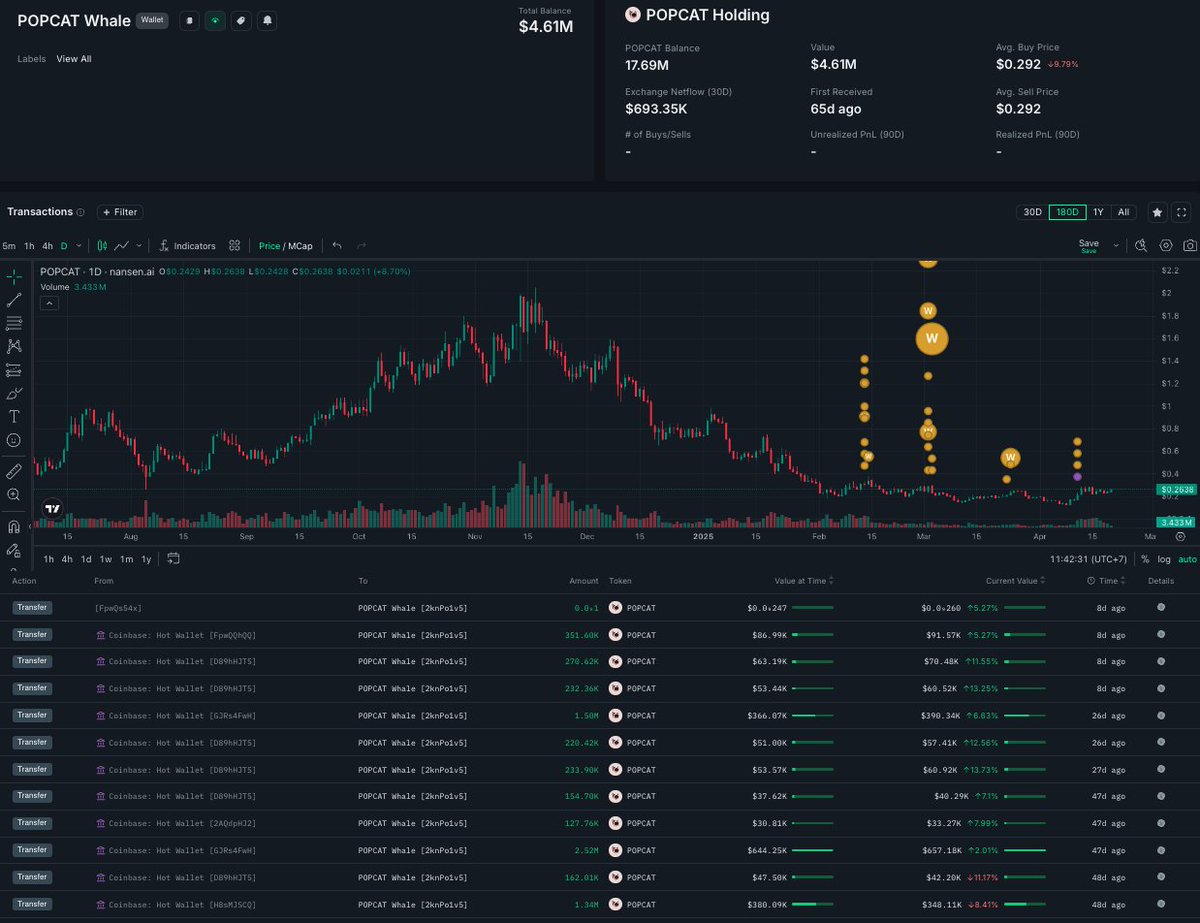Image resolution: width=1200 pixels, height=923 pixels.
Task: Sort by Time column
Action: pos(1107,581)
